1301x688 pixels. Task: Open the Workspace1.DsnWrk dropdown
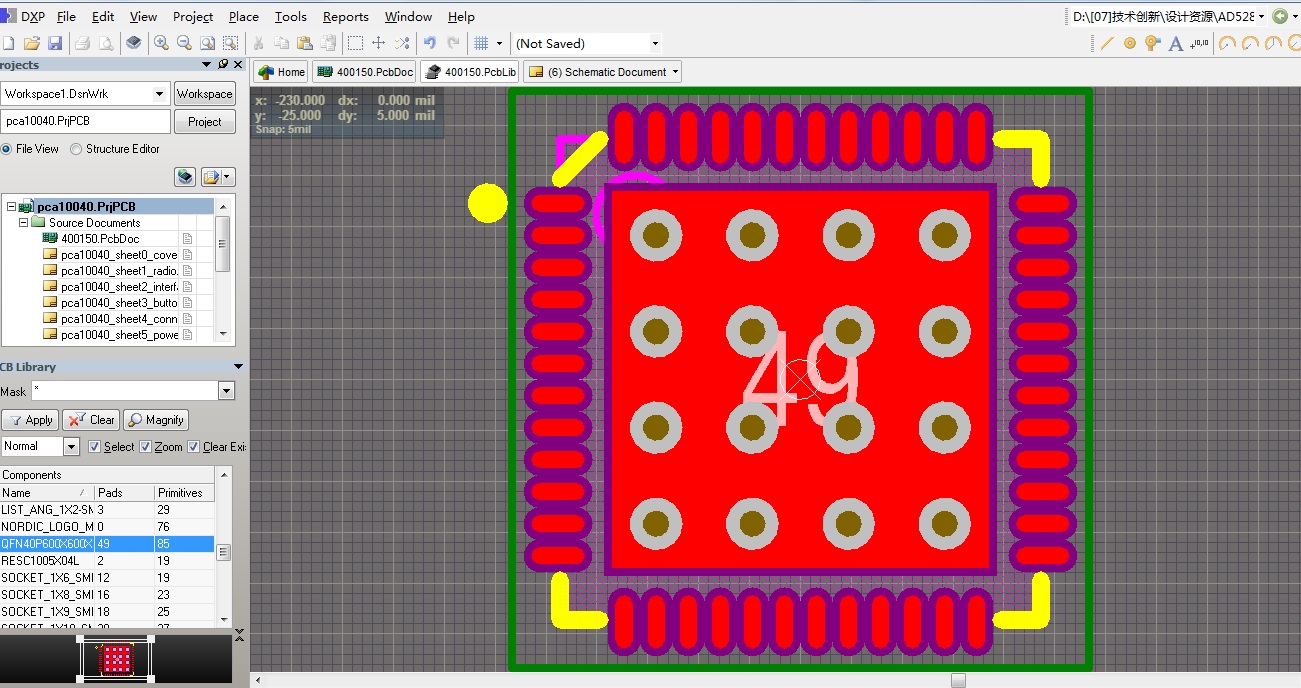pos(159,94)
